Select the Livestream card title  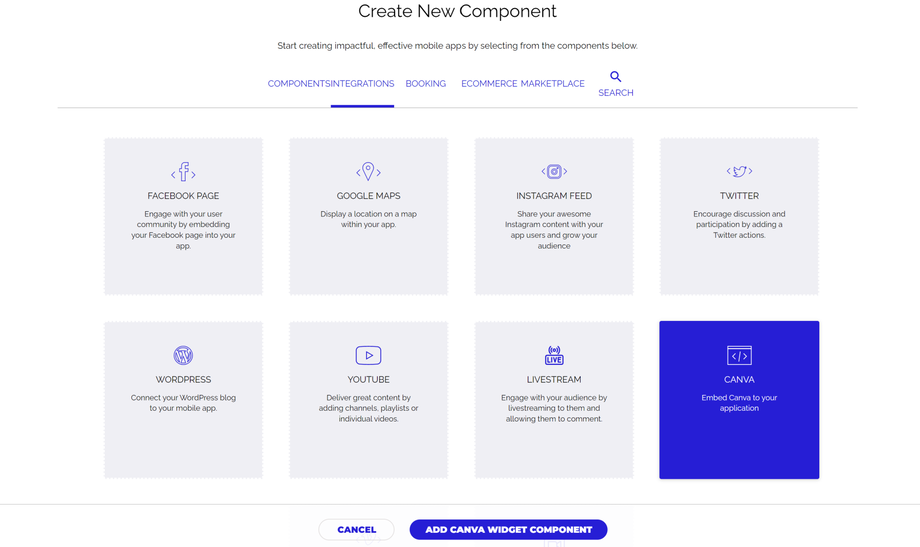[x=554, y=380]
